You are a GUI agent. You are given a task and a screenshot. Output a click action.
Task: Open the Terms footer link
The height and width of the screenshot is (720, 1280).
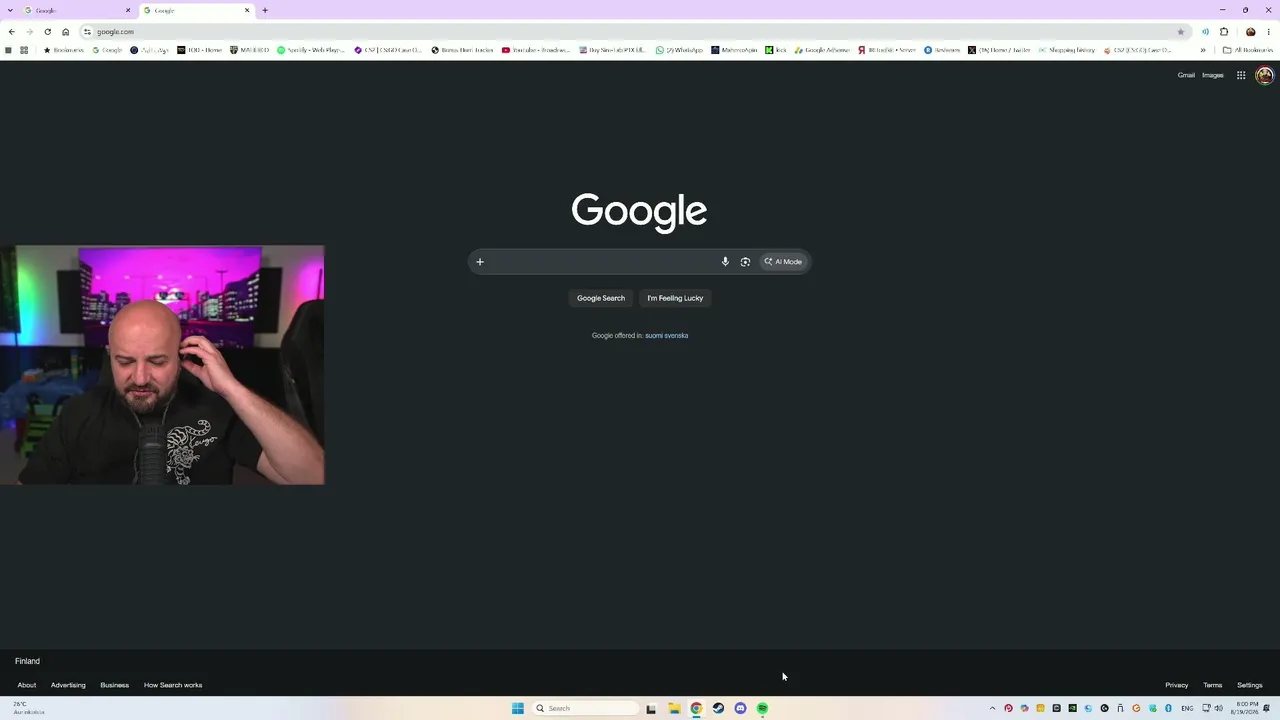click(1213, 685)
